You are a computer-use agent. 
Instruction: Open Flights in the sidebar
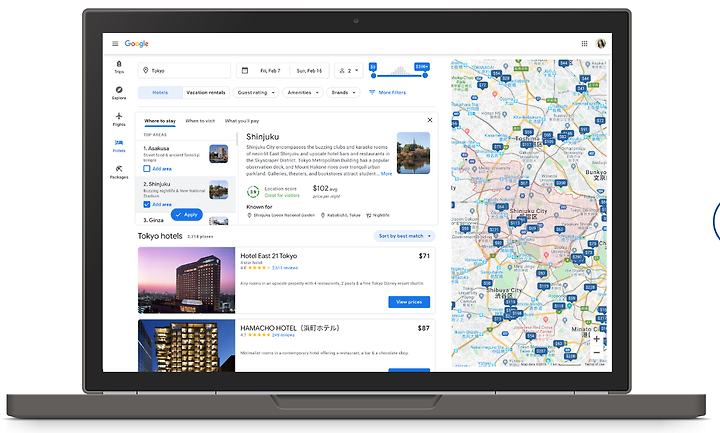pos(119,119)
